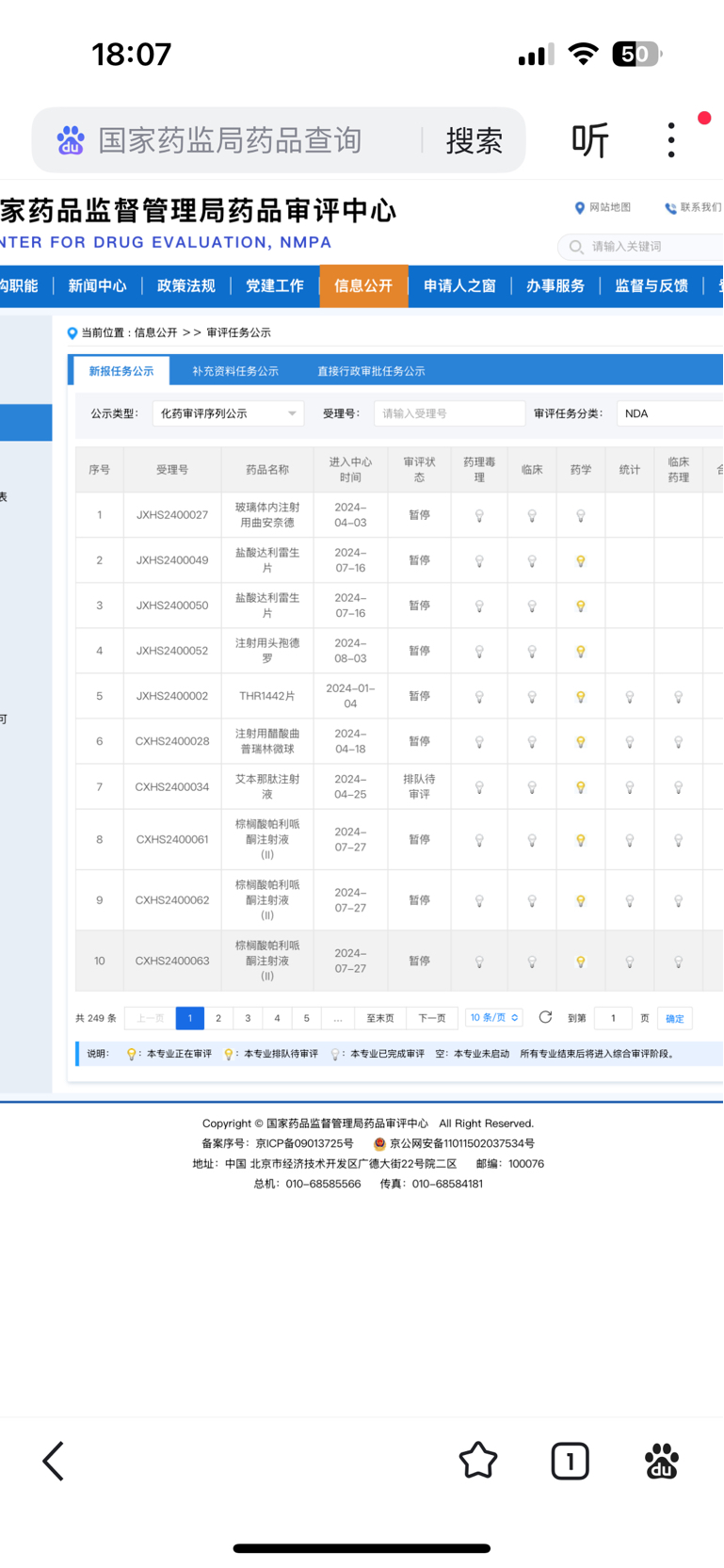Click 统计 bulb for JXHS2400002

630,697
